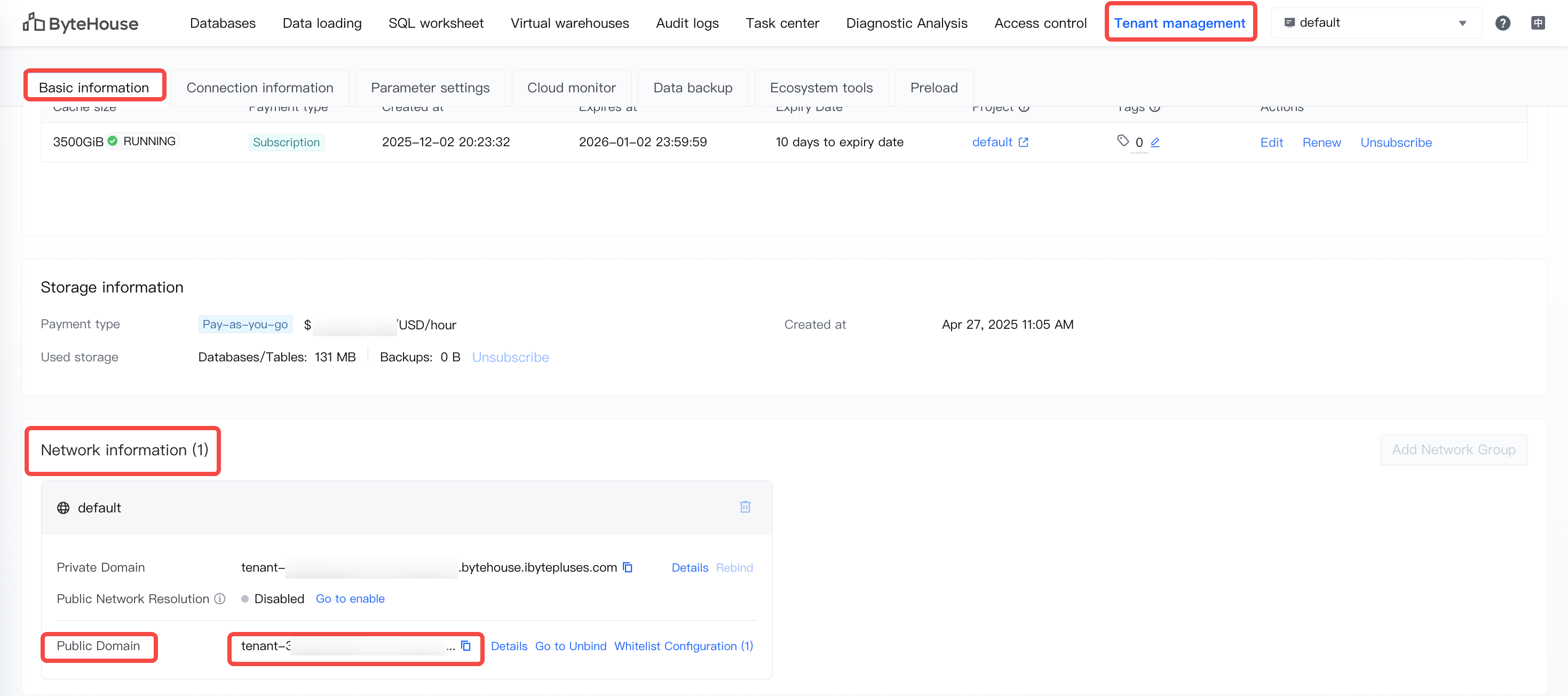This screenshot has width=1568, height=696.
Task: Switch to the Connection information tab
Action: click(x=259, y=88)
